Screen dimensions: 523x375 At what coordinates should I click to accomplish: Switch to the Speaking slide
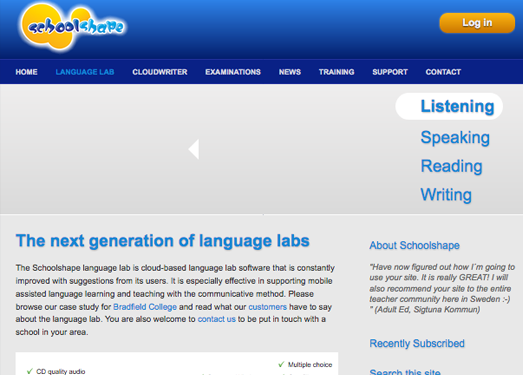pos(455,137)
